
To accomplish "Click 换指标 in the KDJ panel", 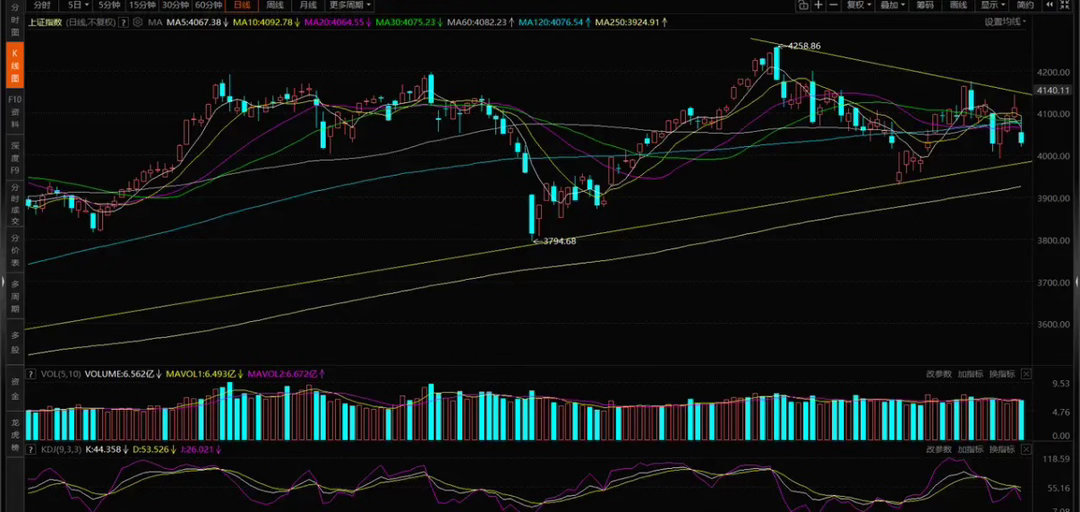I will [x=1002, y=449].
